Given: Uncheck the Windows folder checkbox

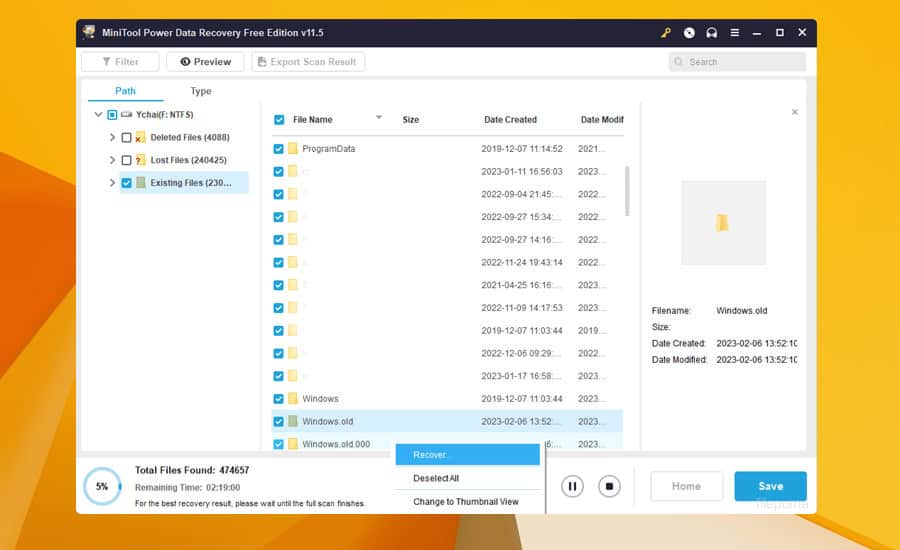Looking at the screenshot, I should click(x=278, y=398).
